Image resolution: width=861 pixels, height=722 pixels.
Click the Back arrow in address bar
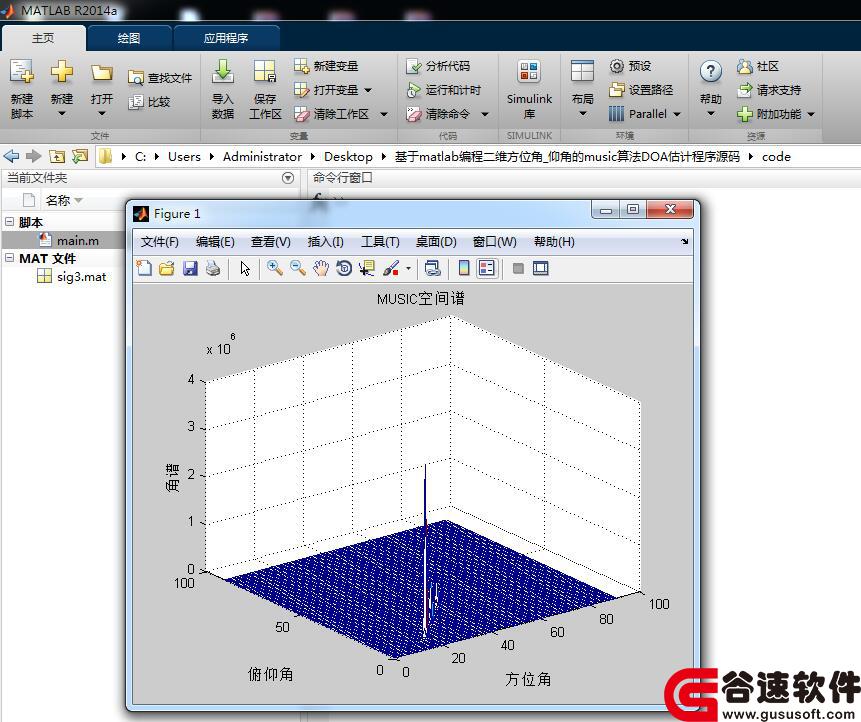pos(11,156)
